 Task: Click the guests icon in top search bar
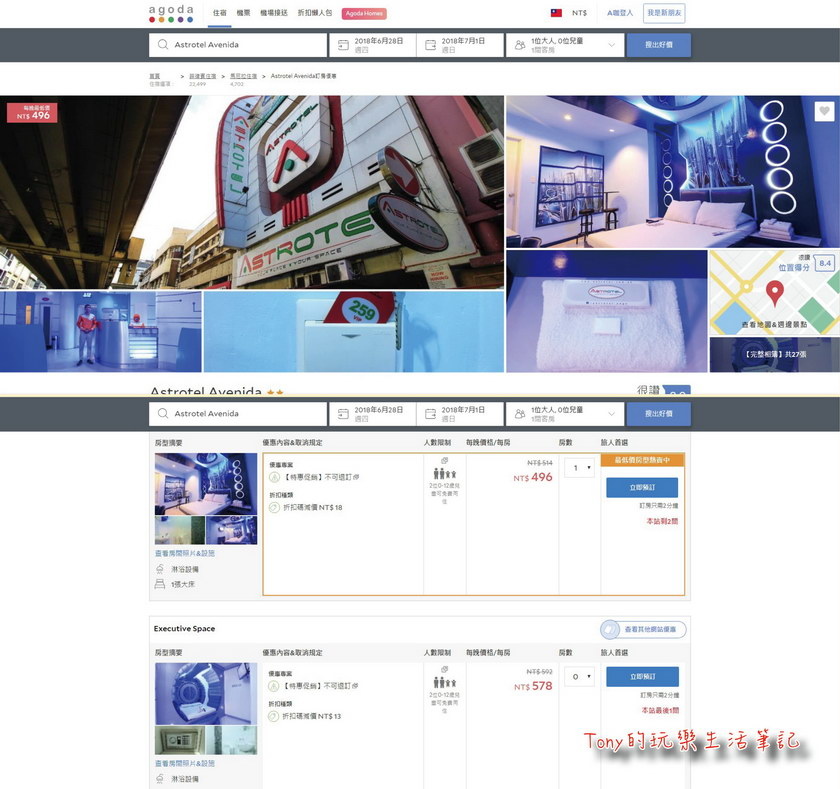tap(520, 45)
